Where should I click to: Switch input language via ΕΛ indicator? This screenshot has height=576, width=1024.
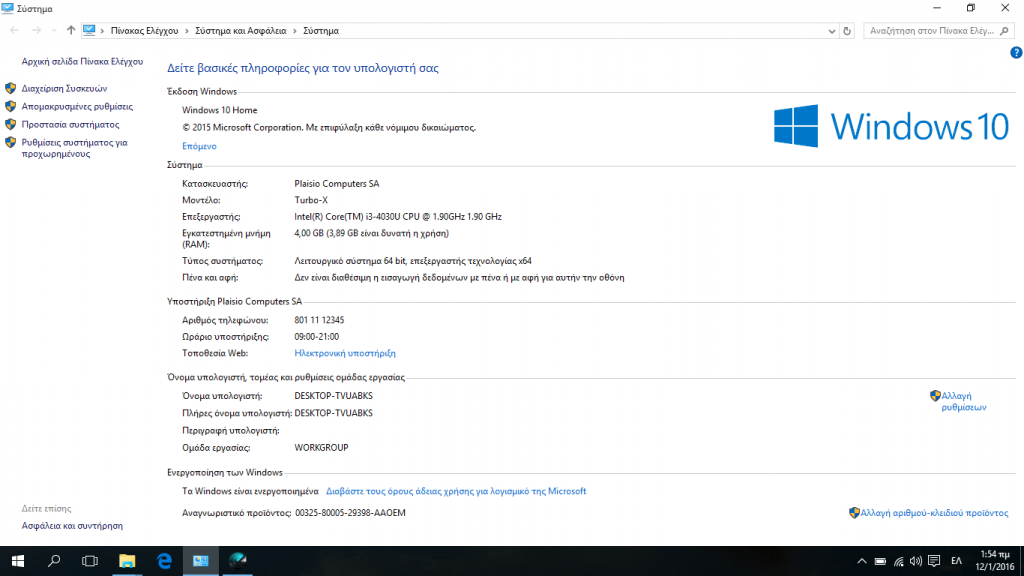(x=957, y=561)
